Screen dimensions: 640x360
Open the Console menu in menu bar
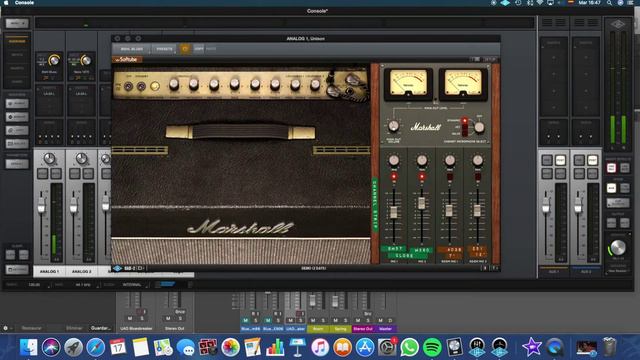click(x=24, y=3)
